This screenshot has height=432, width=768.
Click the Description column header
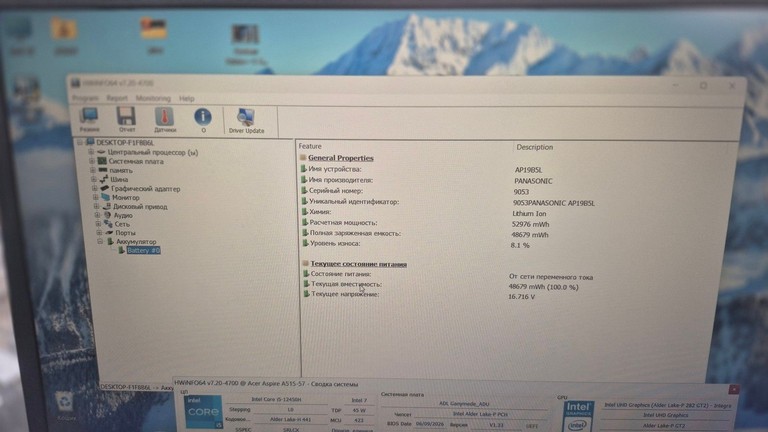tap(534, 147)
